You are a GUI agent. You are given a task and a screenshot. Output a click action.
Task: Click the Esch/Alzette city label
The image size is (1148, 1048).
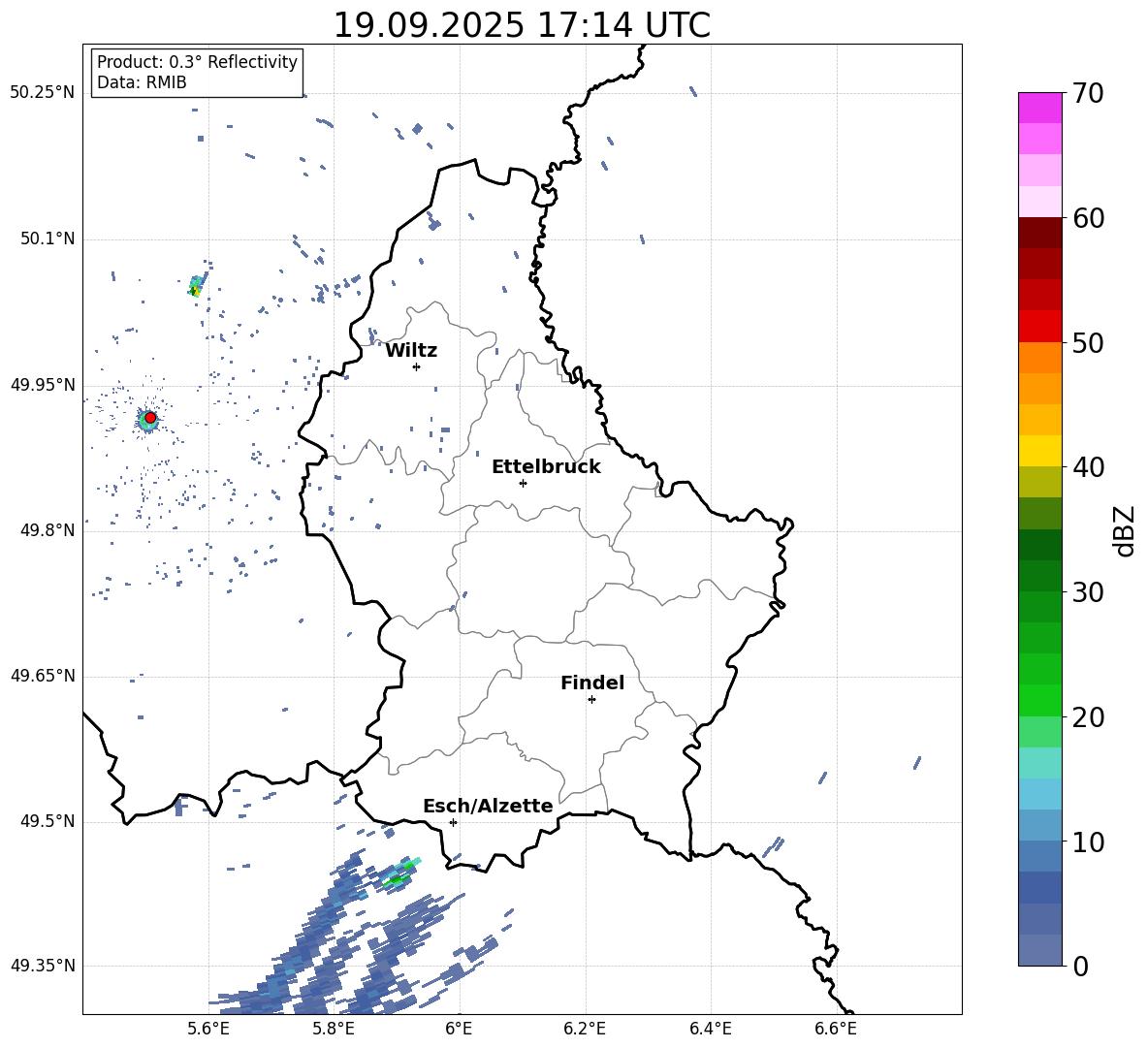(489, 806)
